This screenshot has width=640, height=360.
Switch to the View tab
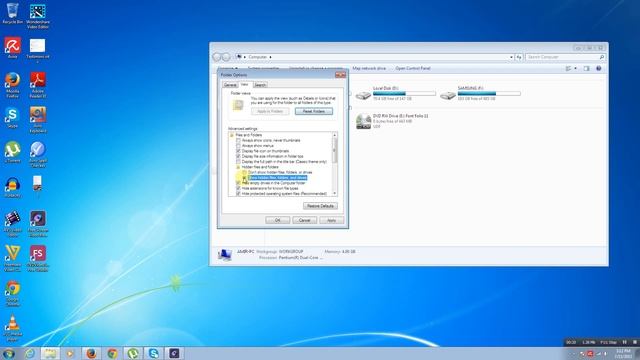(244, 84)
